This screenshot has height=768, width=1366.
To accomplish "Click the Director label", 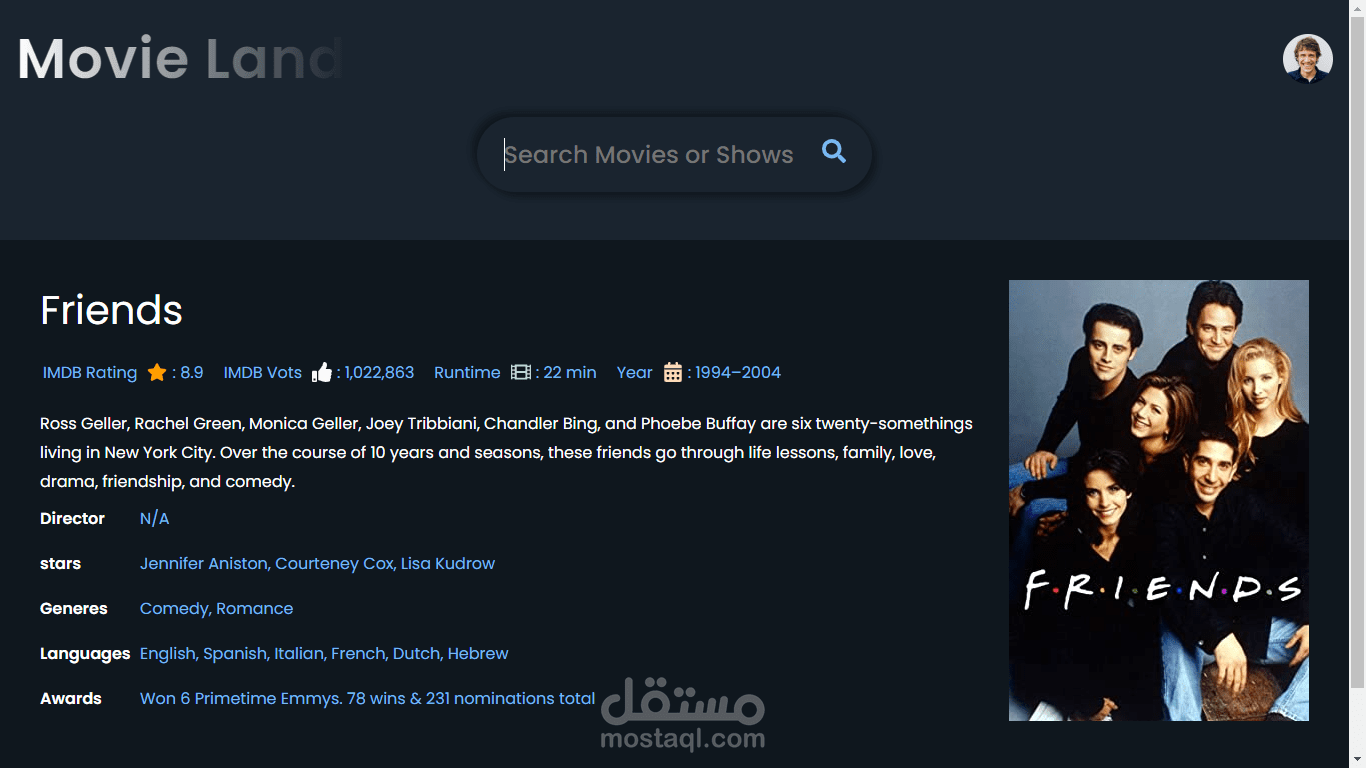I will pyautogui.click(x=72, y=518).
